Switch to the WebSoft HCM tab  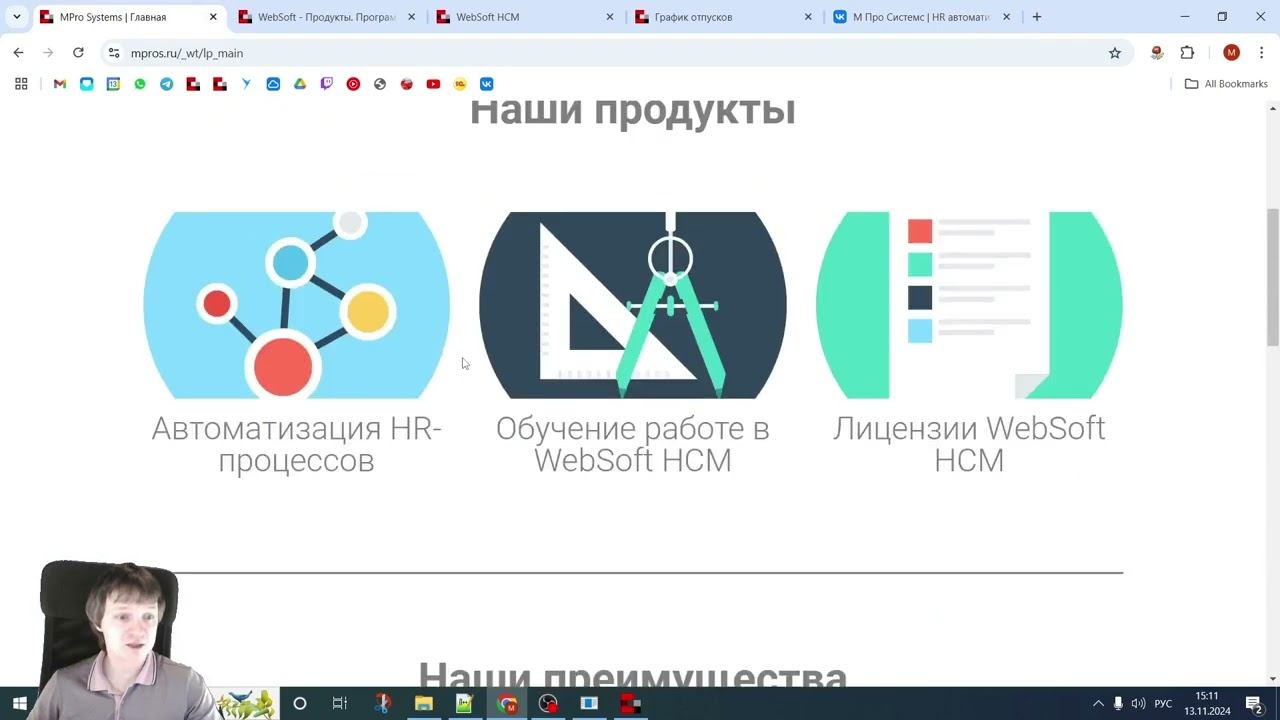tap(524, 17)
